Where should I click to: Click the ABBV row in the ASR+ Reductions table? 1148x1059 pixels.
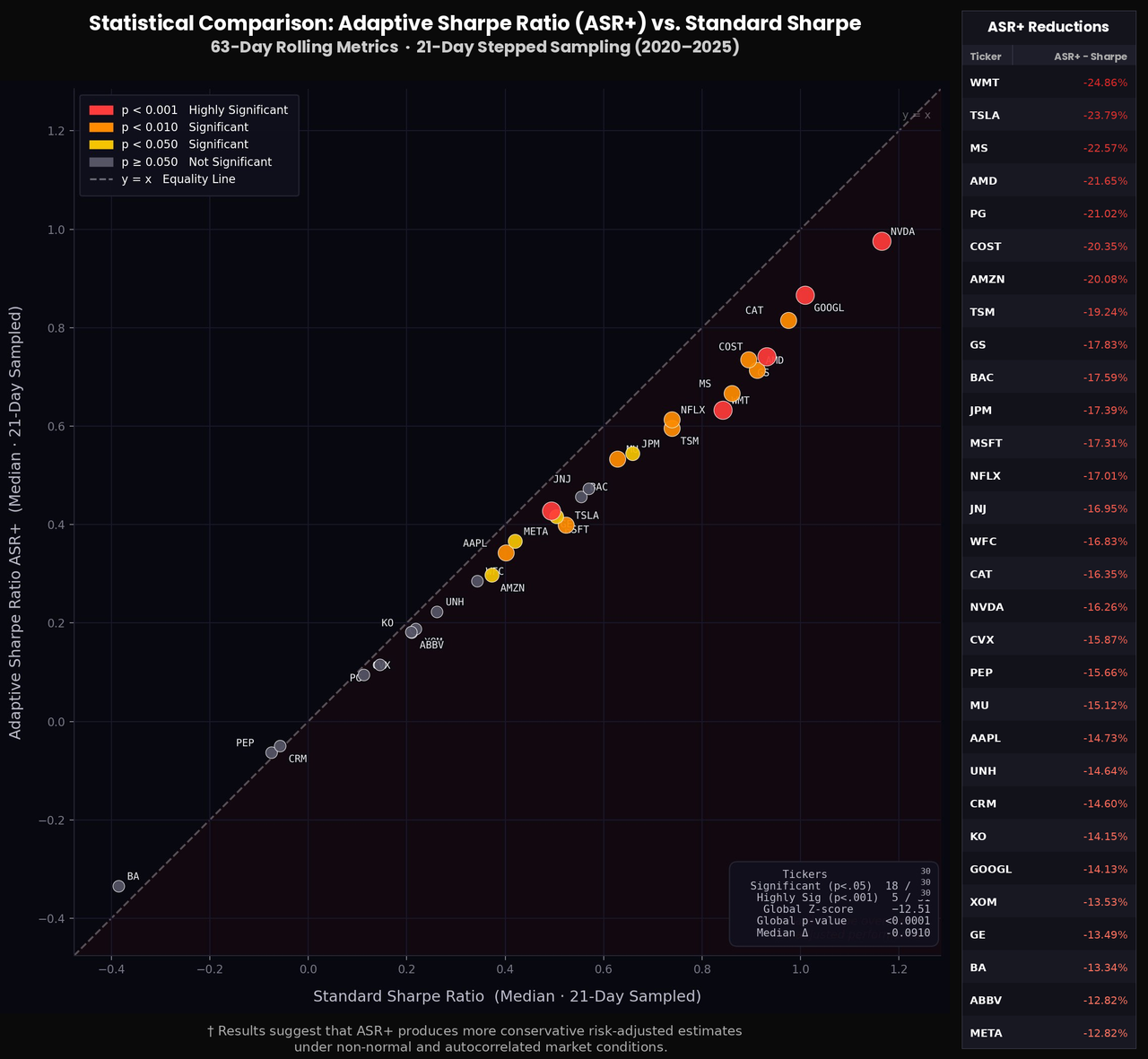pos(1048,1000)
